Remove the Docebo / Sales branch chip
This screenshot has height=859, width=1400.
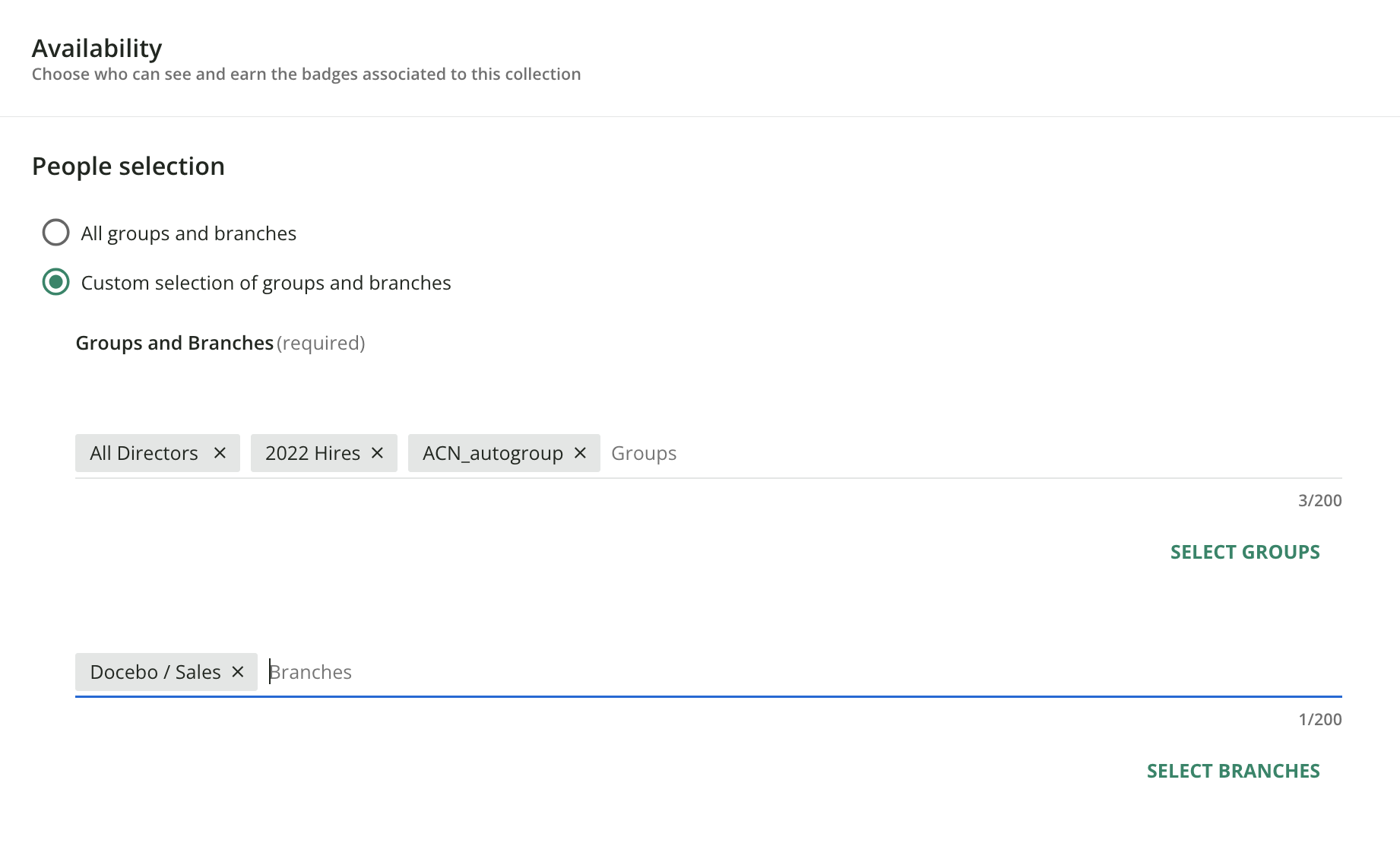click(x=238, y=672)
